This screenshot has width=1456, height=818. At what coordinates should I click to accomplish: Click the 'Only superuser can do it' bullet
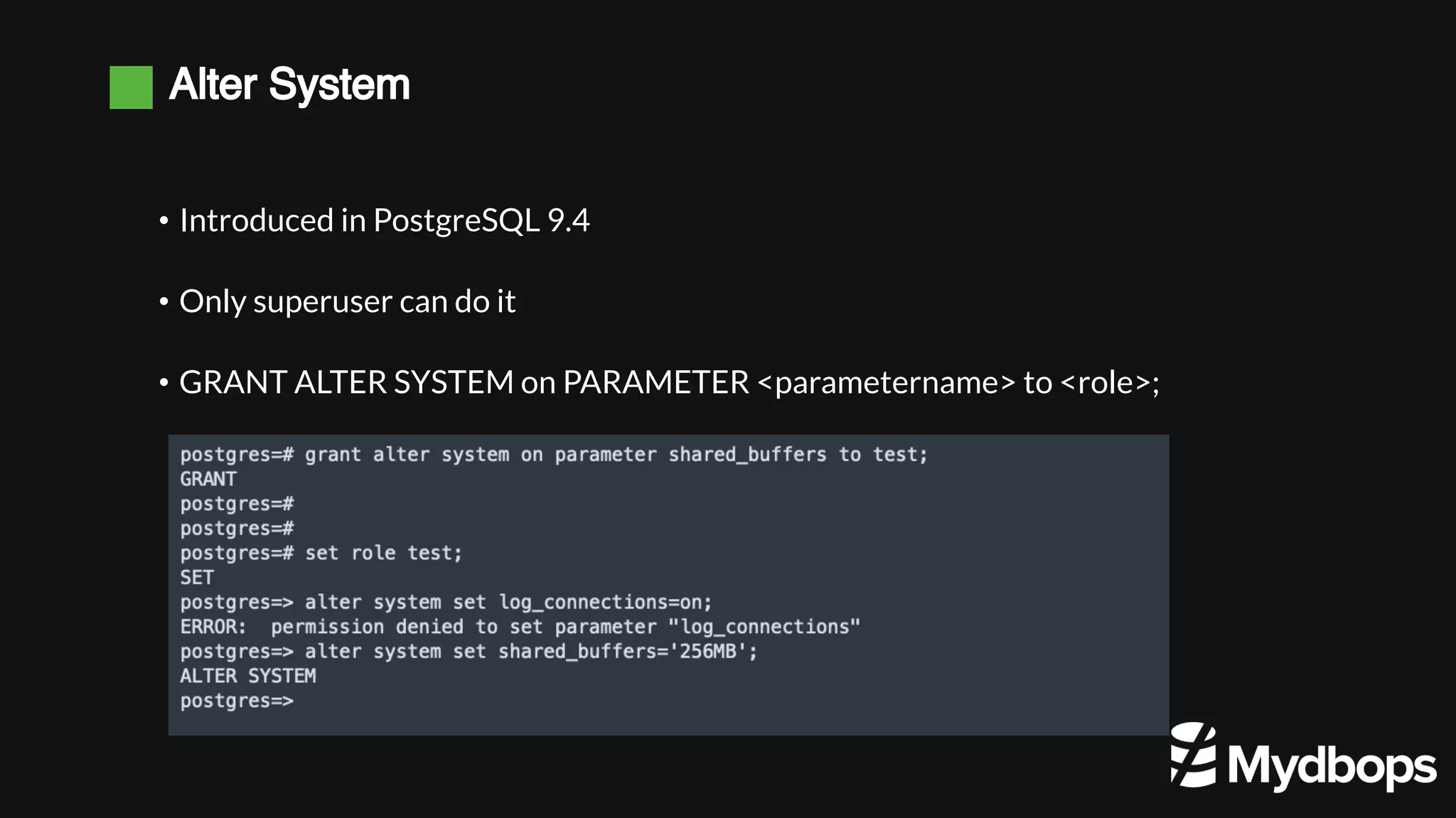point(347,301)
